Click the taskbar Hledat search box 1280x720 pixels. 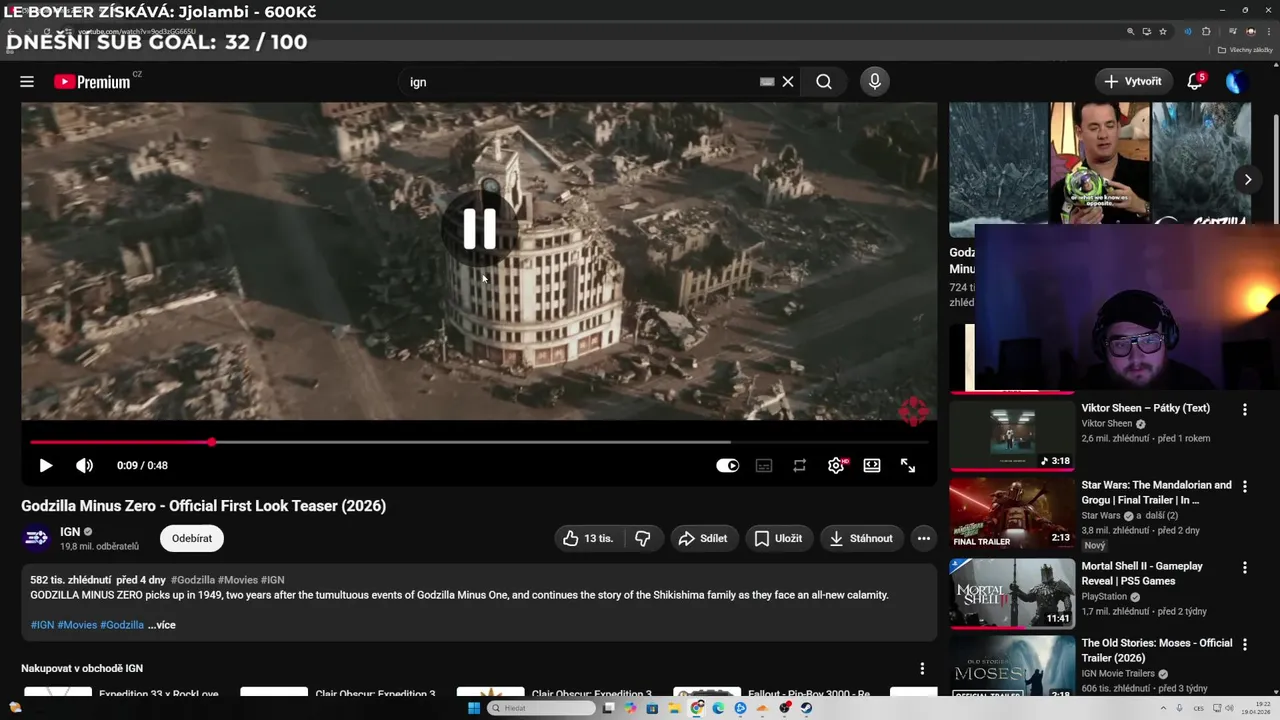coord(541,708)
